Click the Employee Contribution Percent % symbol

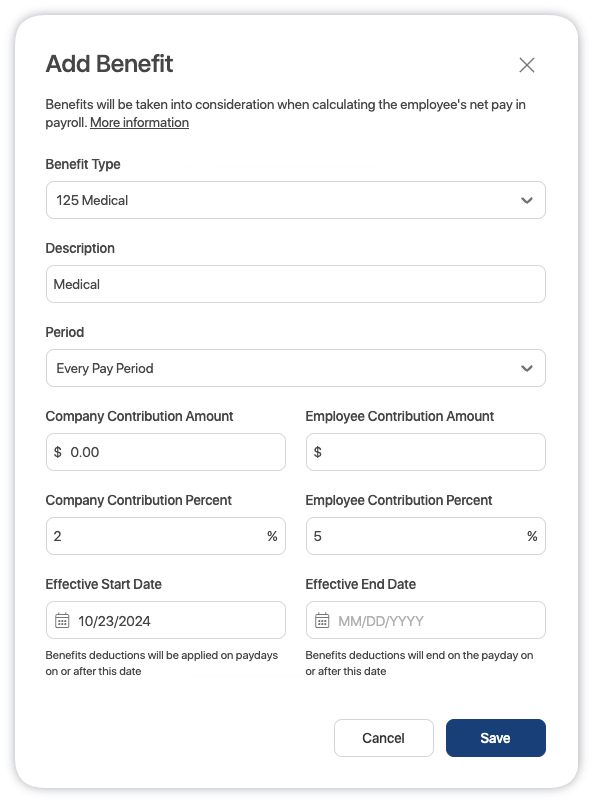click(x=532, y=536)
